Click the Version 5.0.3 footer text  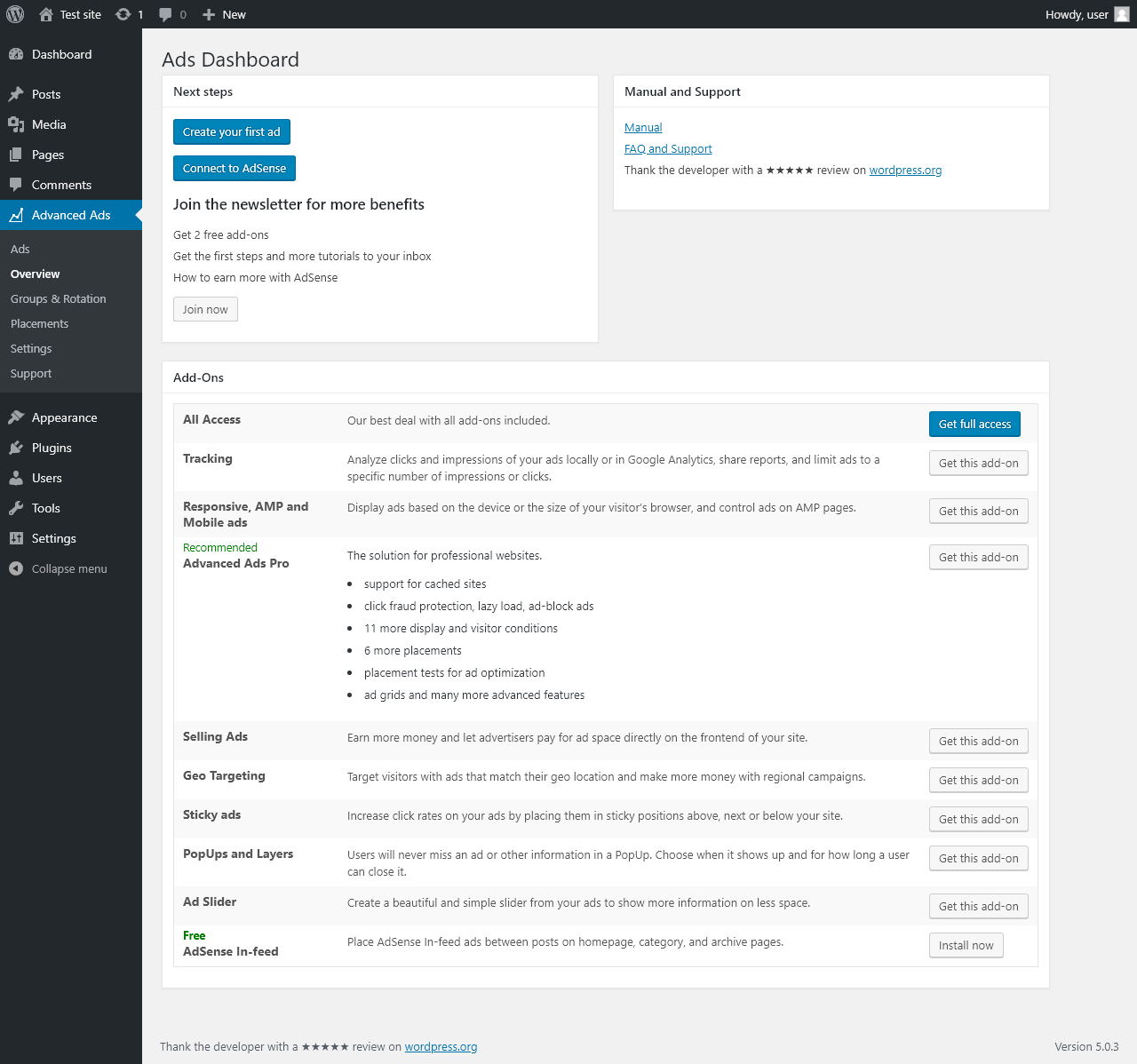point(1087,1047)
